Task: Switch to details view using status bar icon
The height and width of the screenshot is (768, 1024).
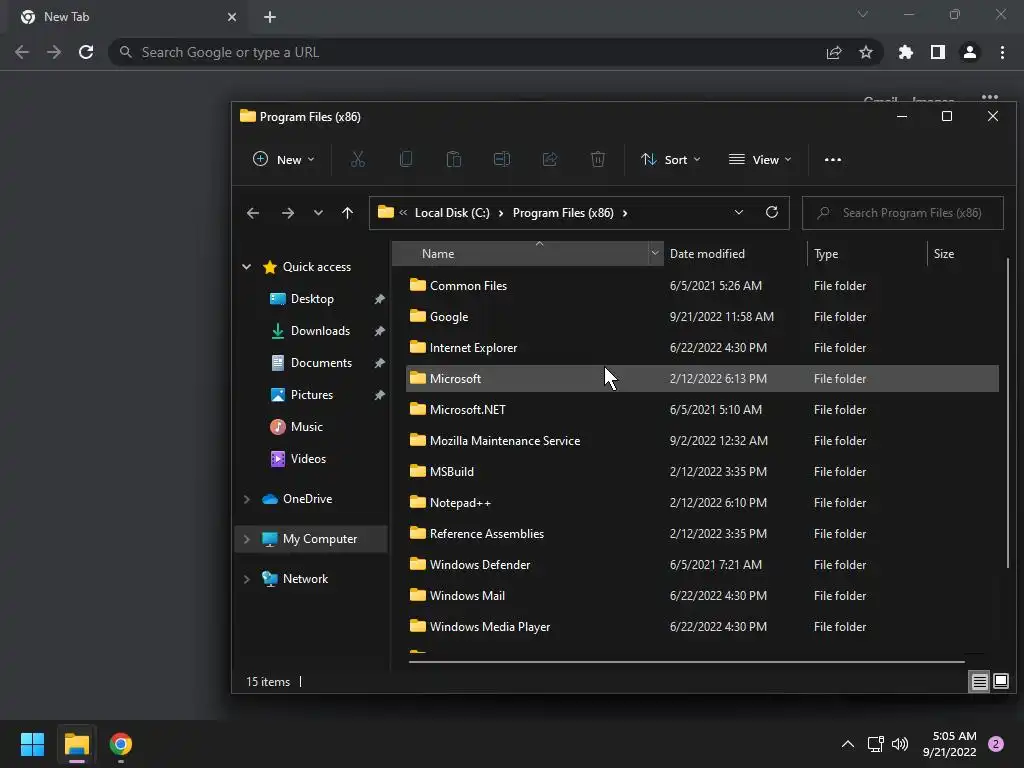Action: (979, 682)
